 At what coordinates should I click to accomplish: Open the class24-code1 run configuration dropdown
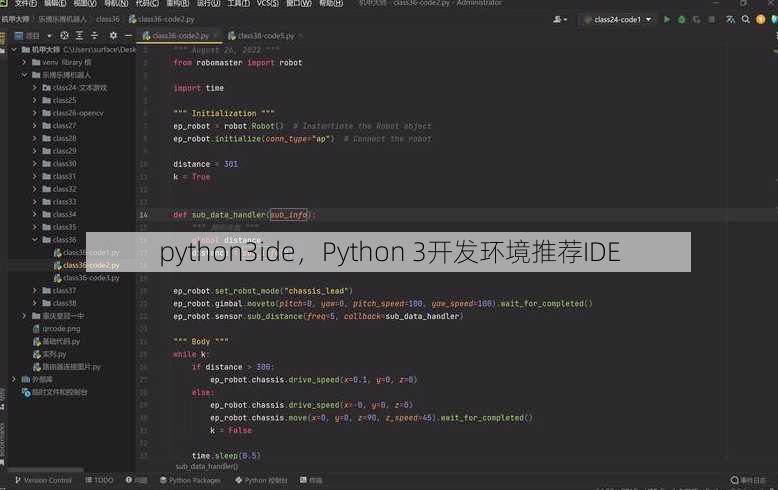618,19
